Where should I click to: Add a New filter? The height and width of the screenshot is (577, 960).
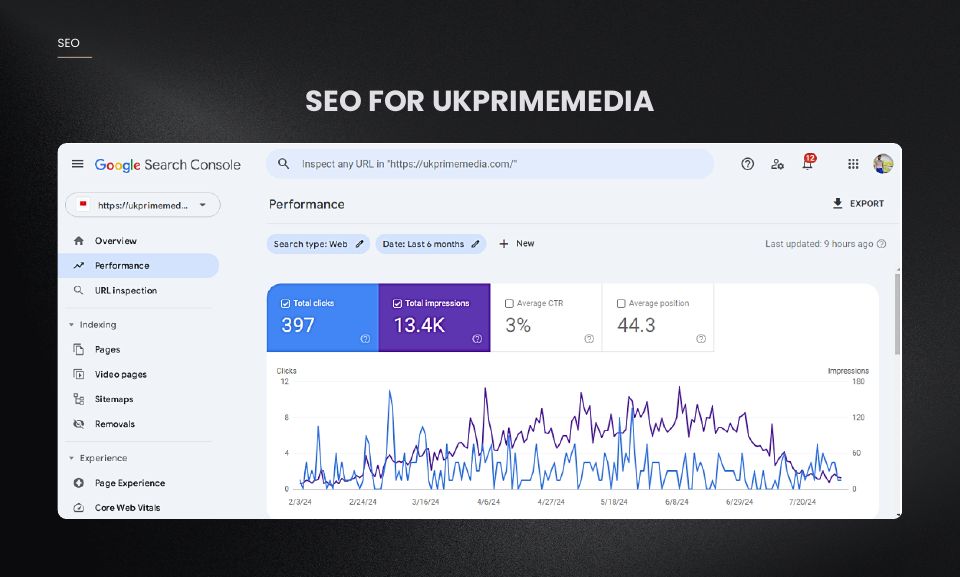(x=517, y=244)
